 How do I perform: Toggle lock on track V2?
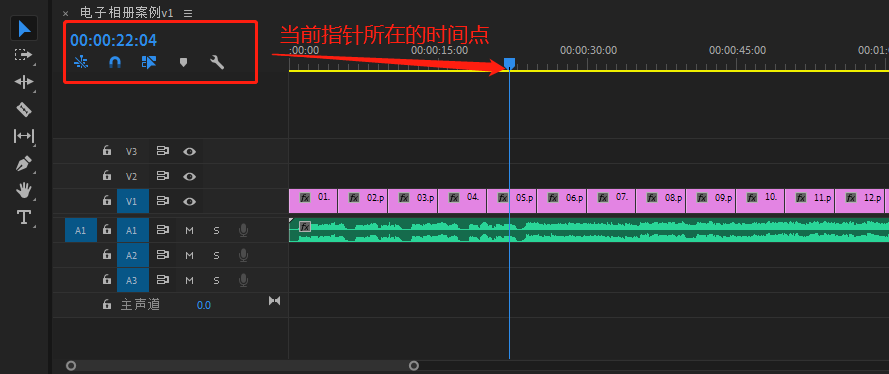click(107, 176)
